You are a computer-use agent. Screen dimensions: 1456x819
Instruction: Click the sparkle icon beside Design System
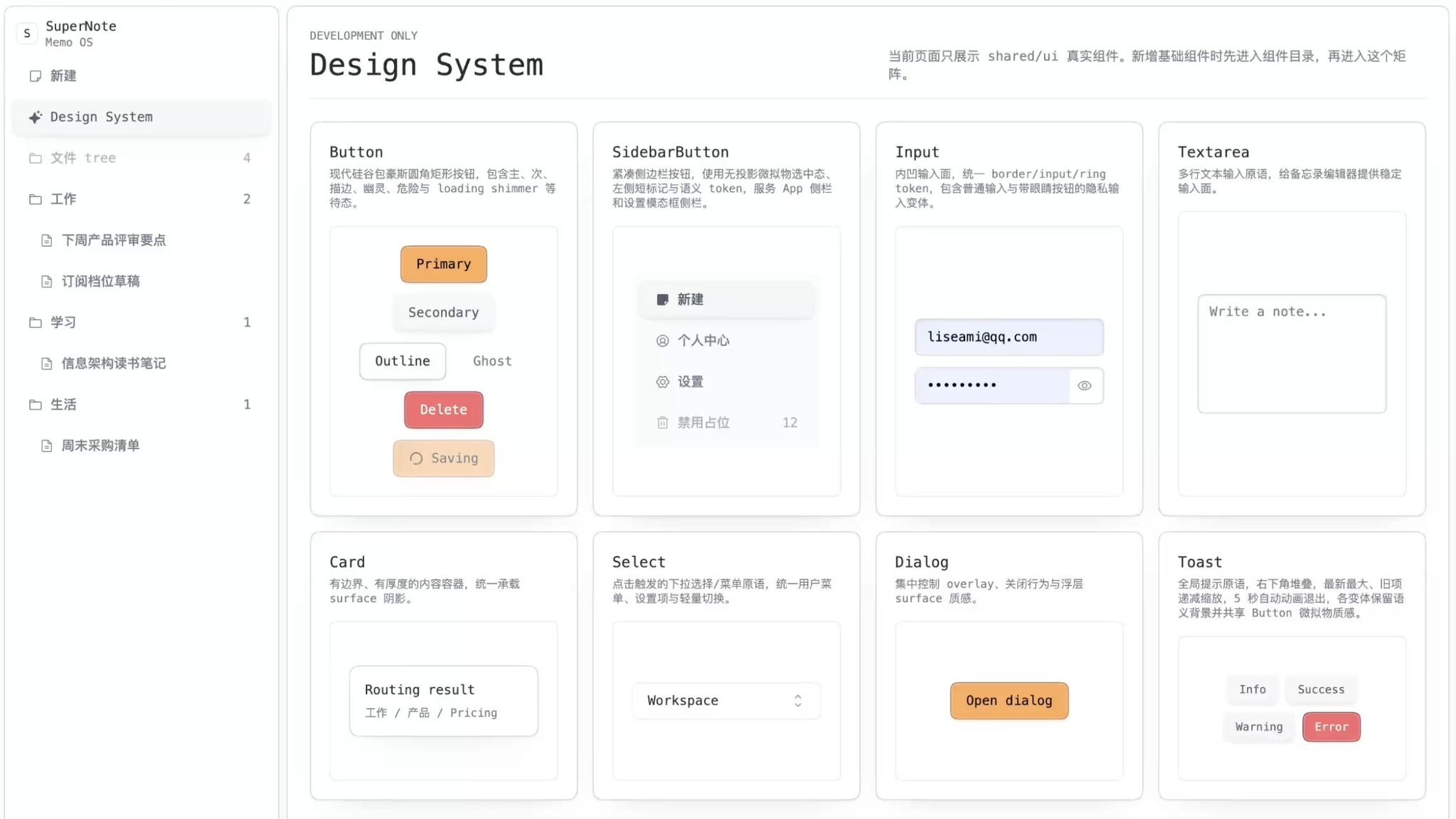pyautogui.click(x=36, y=117)
